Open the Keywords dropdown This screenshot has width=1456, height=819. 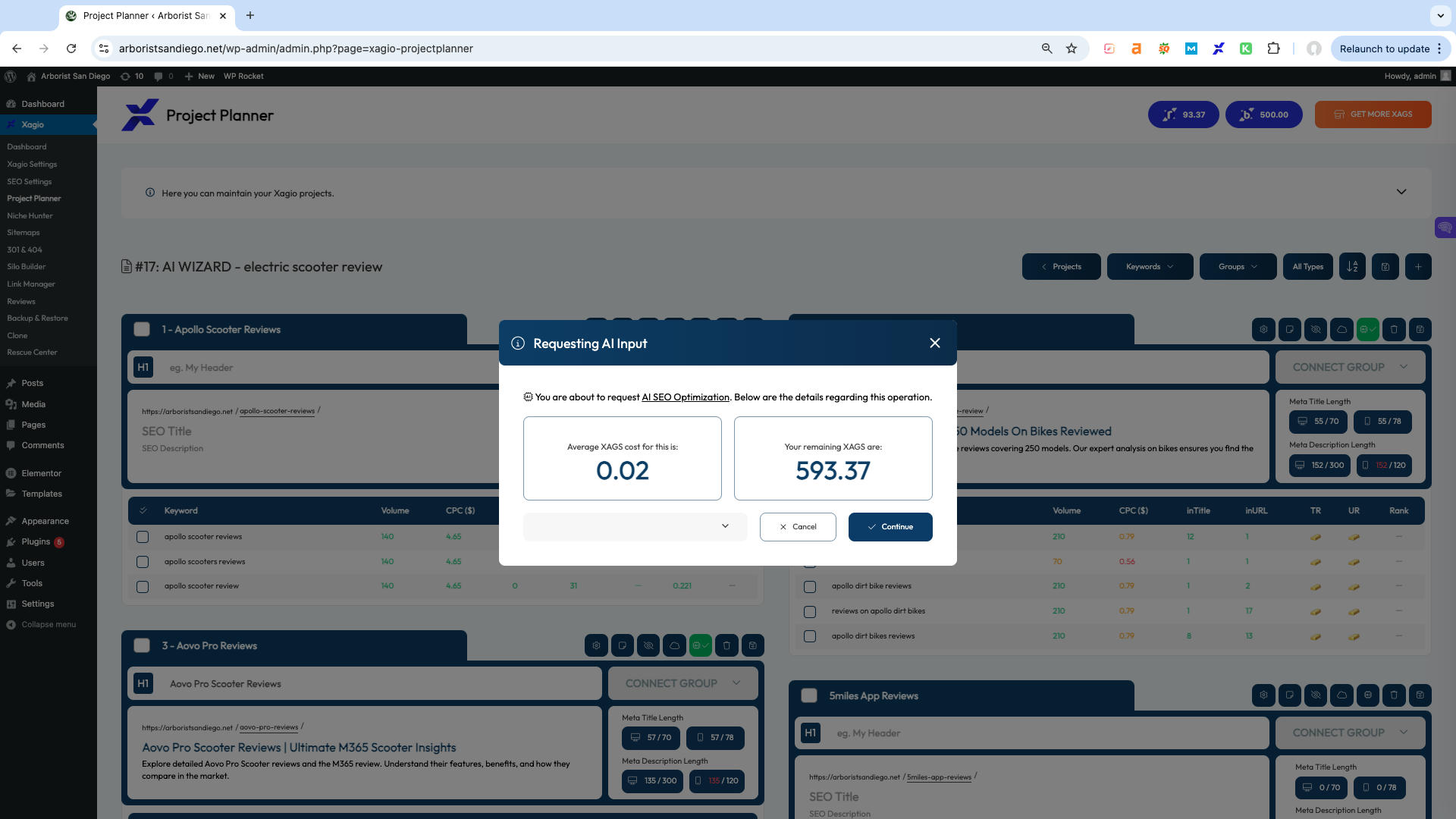click(1150, 267)
